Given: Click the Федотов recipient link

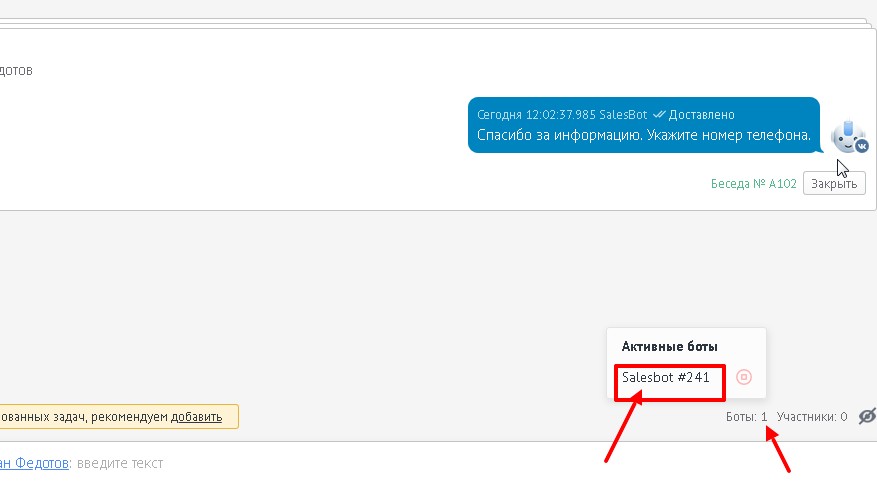Looking at the screenshot, I should tap(34, 463).
